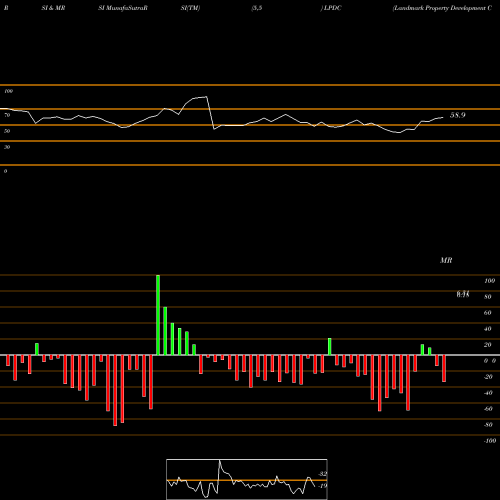Click the '30' level label on RSI axis
The height and width of the screenshot is (500, 500).
(x=7, y=147)
